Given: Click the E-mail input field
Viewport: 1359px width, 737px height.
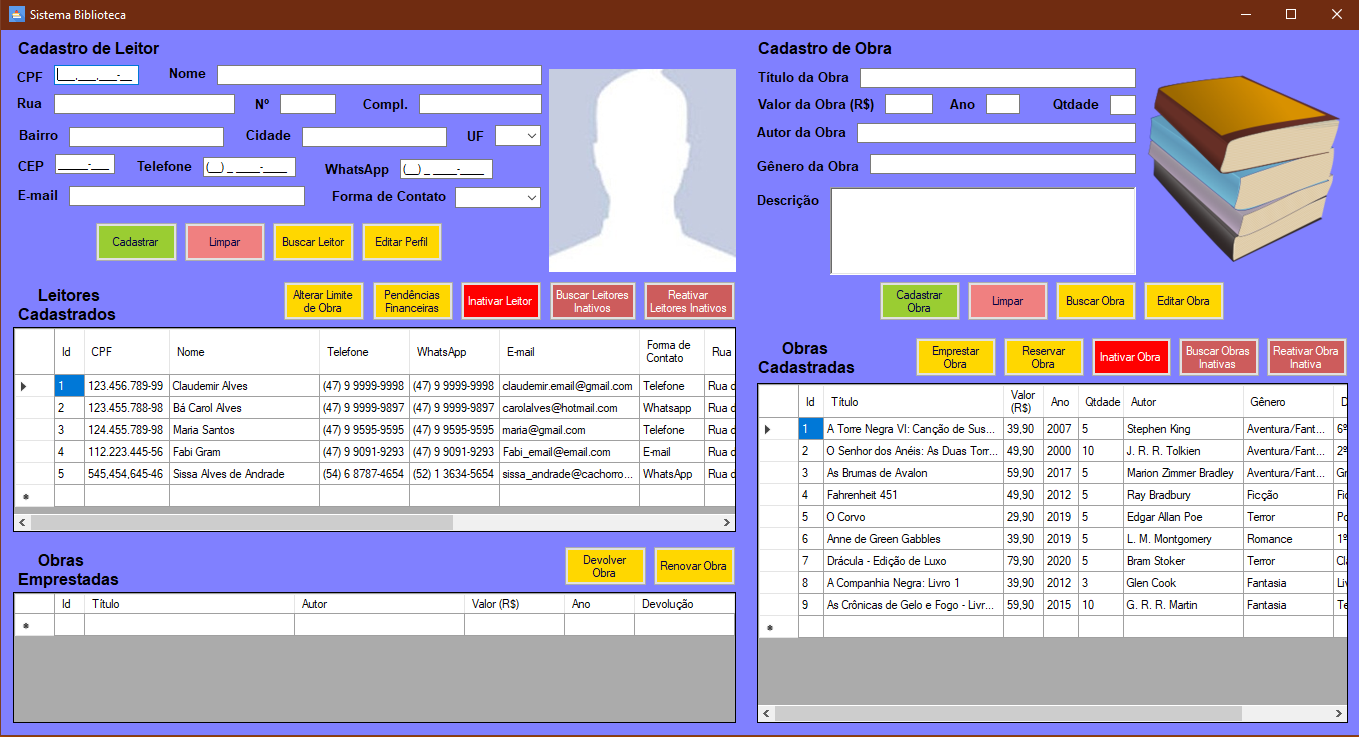Looking at the screenshot, I should (187, 196).
